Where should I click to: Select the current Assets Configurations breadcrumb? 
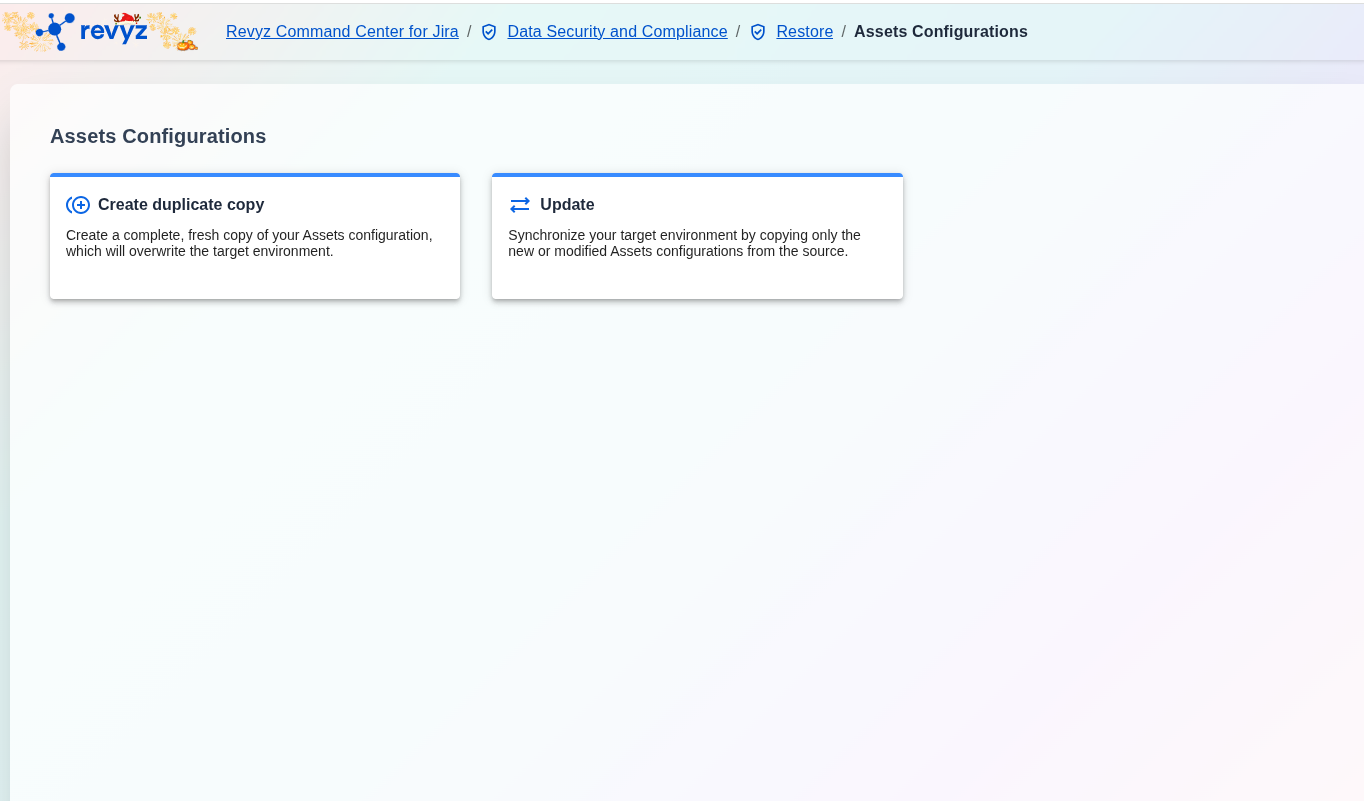tap(940, 32)
